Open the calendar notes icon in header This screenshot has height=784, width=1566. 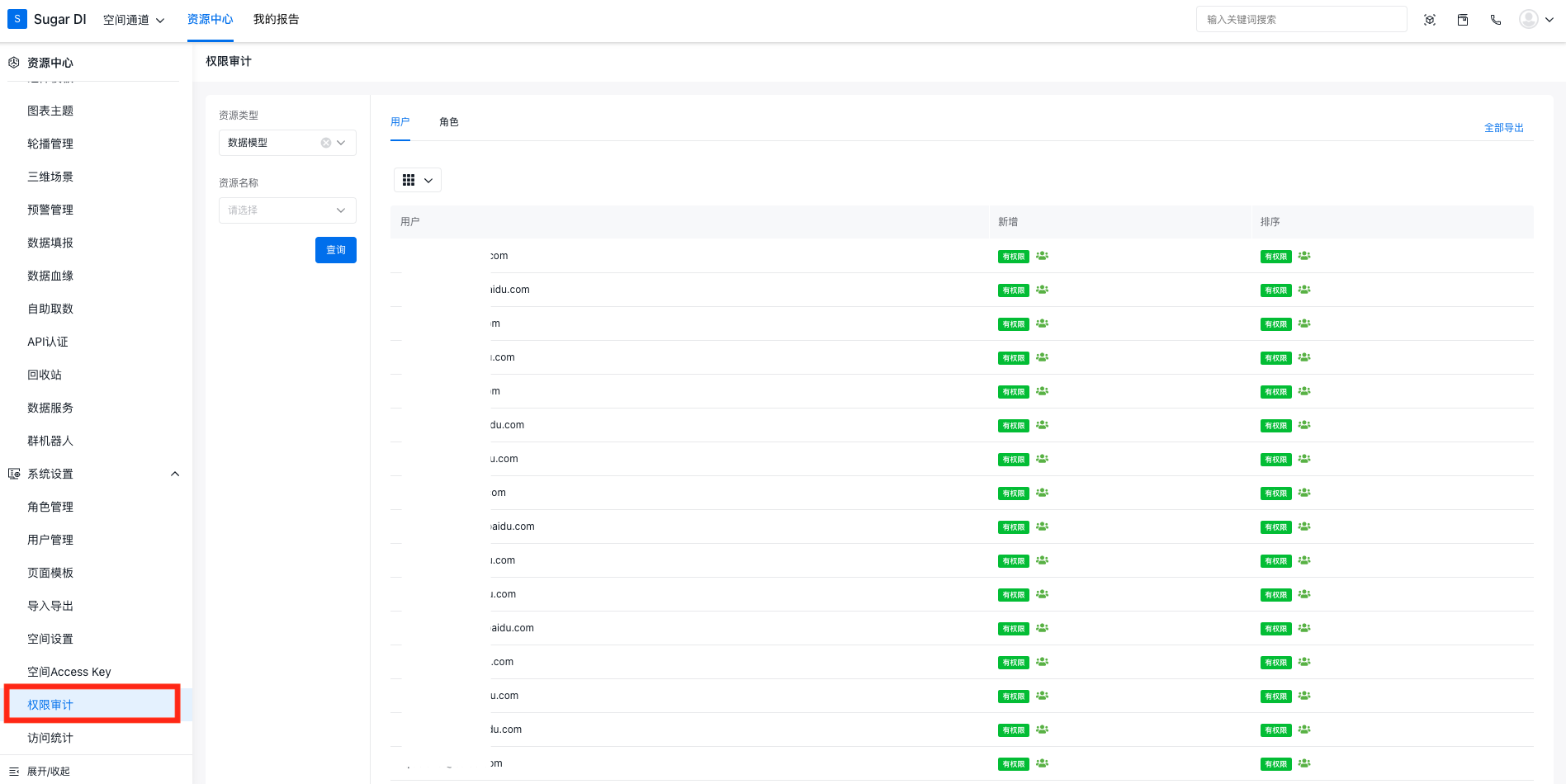(x=1463, y=20)
